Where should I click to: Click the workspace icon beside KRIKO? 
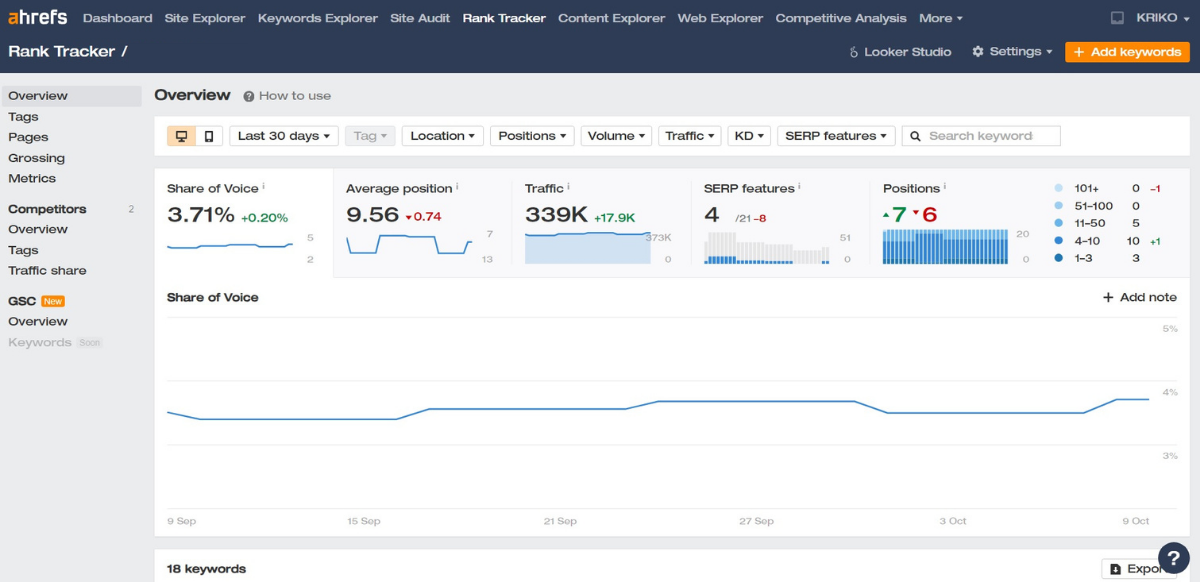click(x=1118, y=18)
